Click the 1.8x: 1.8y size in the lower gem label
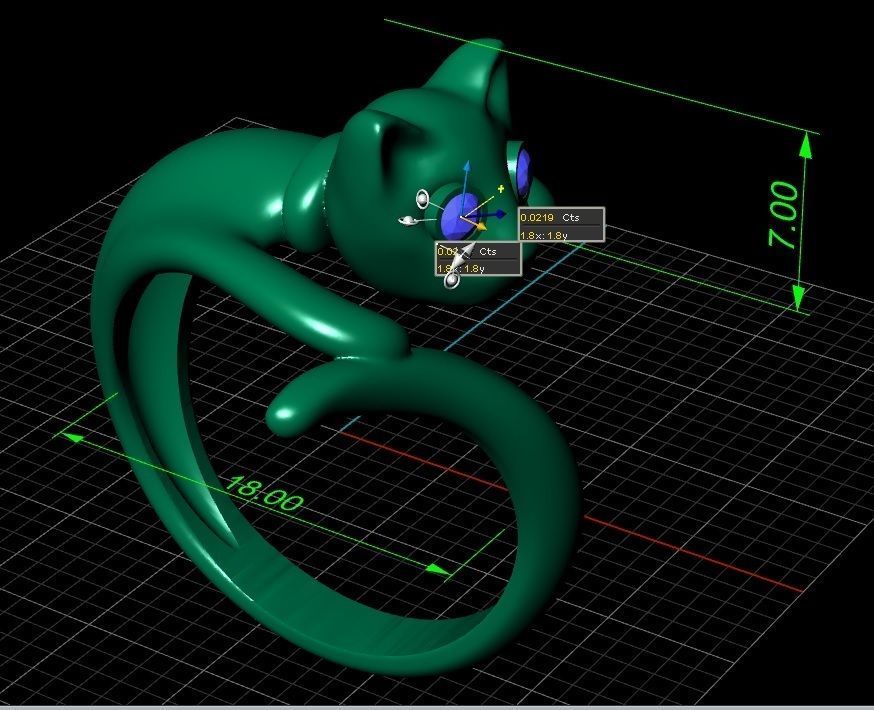Viewport: 874px width, 710px height. pyautogui.click(x=460, y=269)
